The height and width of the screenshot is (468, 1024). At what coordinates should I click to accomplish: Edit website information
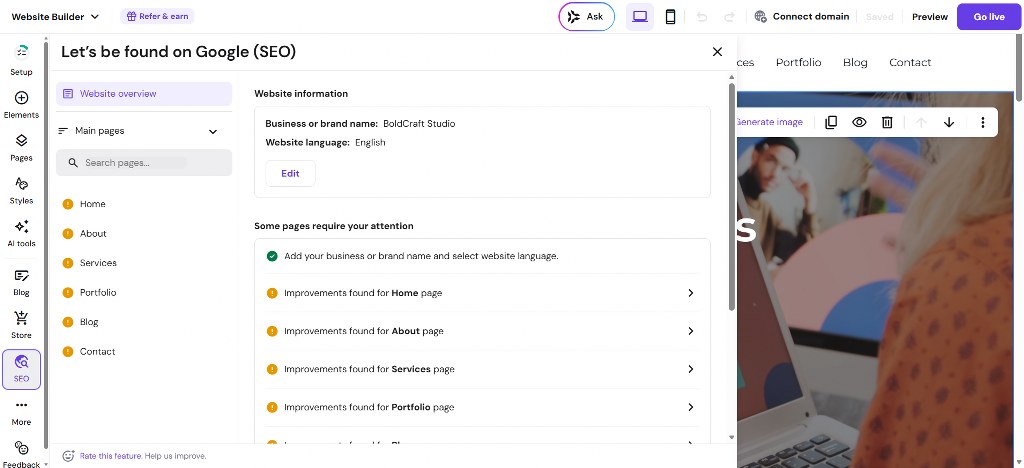[290, 174]
